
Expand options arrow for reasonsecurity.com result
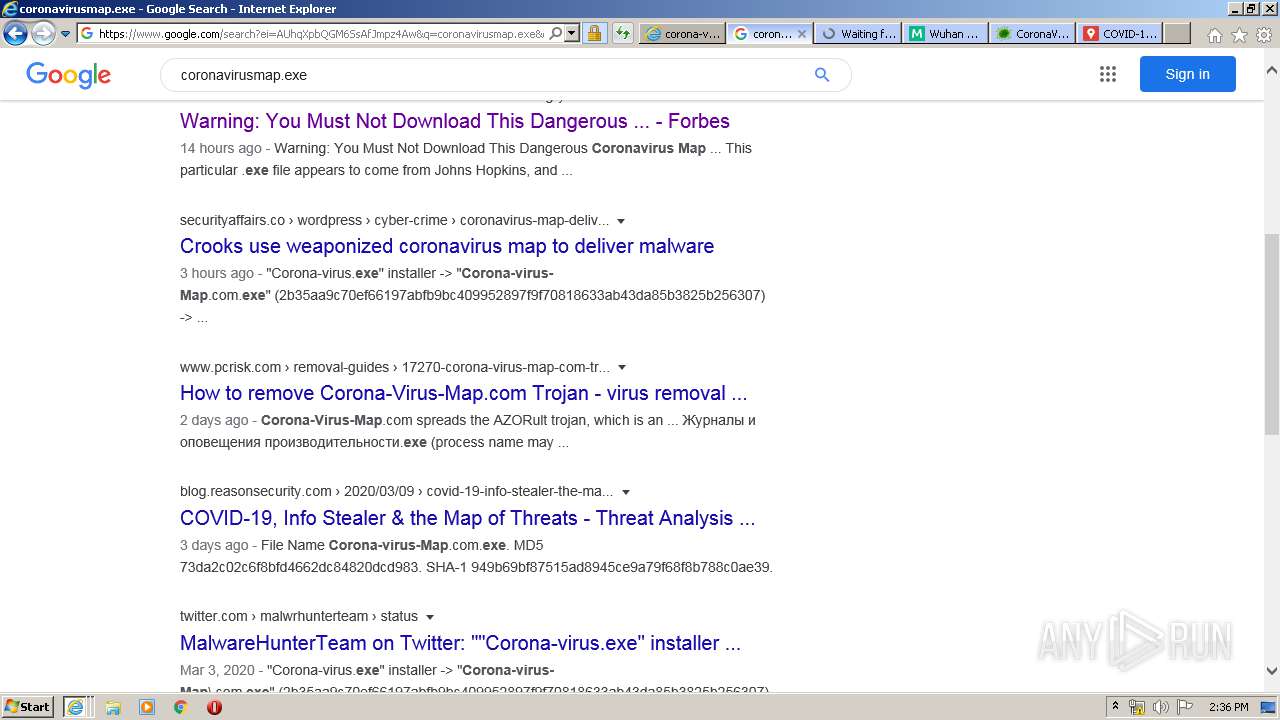click(626, 492)
